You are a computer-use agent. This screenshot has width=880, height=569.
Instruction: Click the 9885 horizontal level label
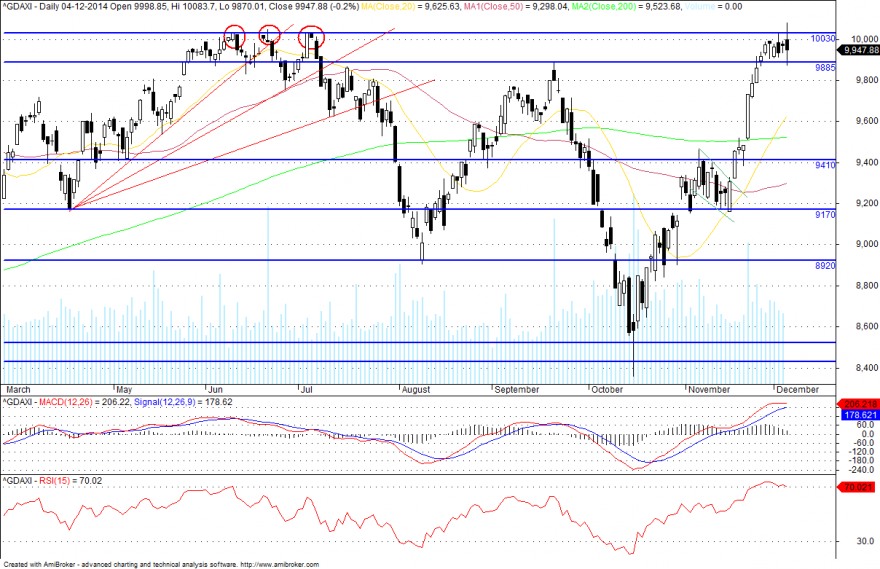coord(825,67)
